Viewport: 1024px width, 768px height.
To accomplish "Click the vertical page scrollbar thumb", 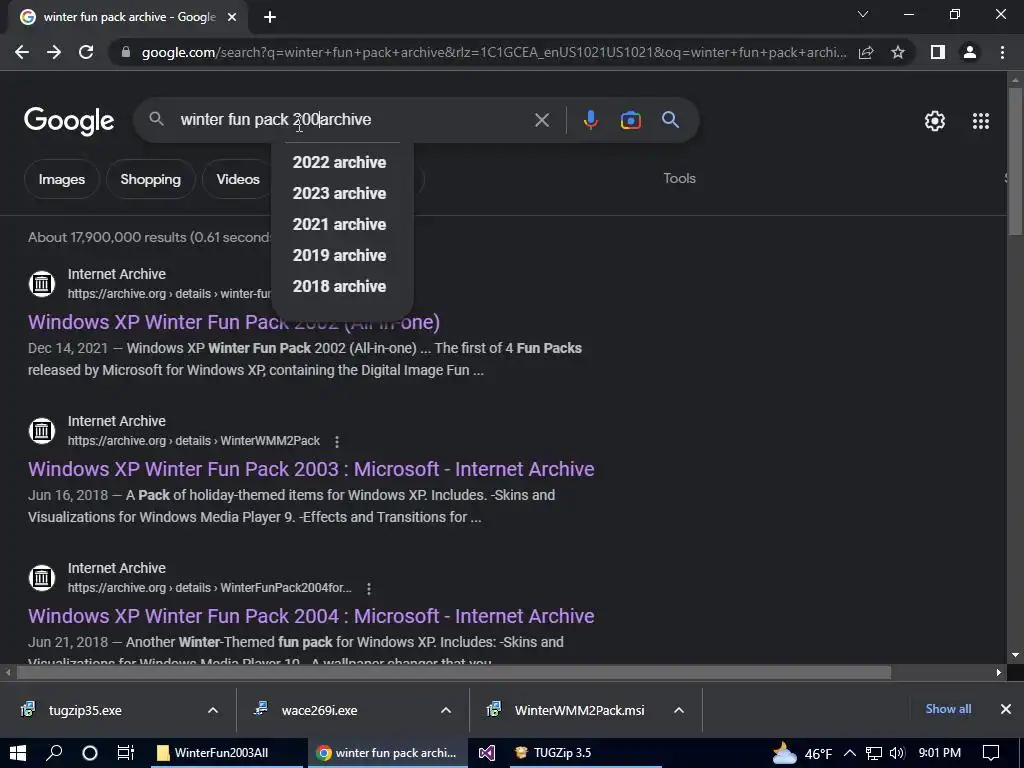I will (1015, 160).
